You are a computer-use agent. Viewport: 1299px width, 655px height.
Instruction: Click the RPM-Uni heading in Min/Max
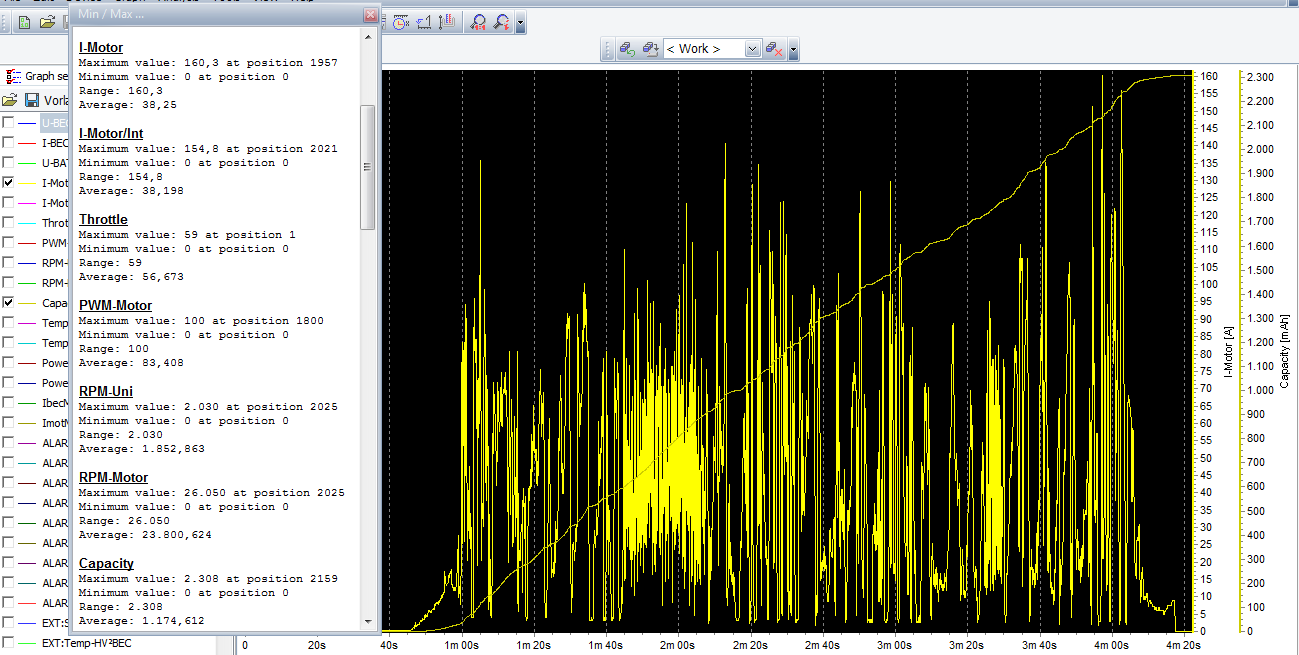[x=106, y=391]
